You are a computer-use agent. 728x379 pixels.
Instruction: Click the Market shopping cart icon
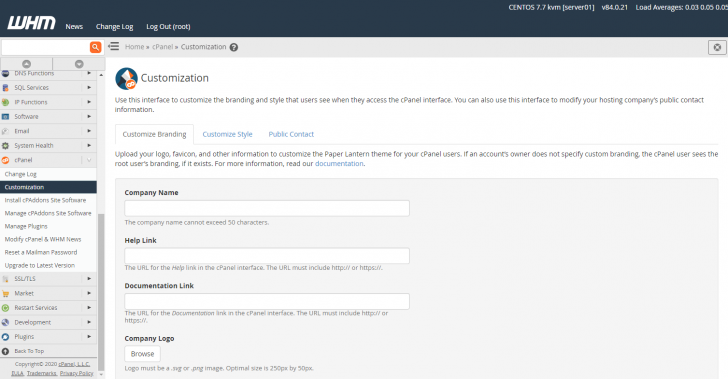(6, 293)
